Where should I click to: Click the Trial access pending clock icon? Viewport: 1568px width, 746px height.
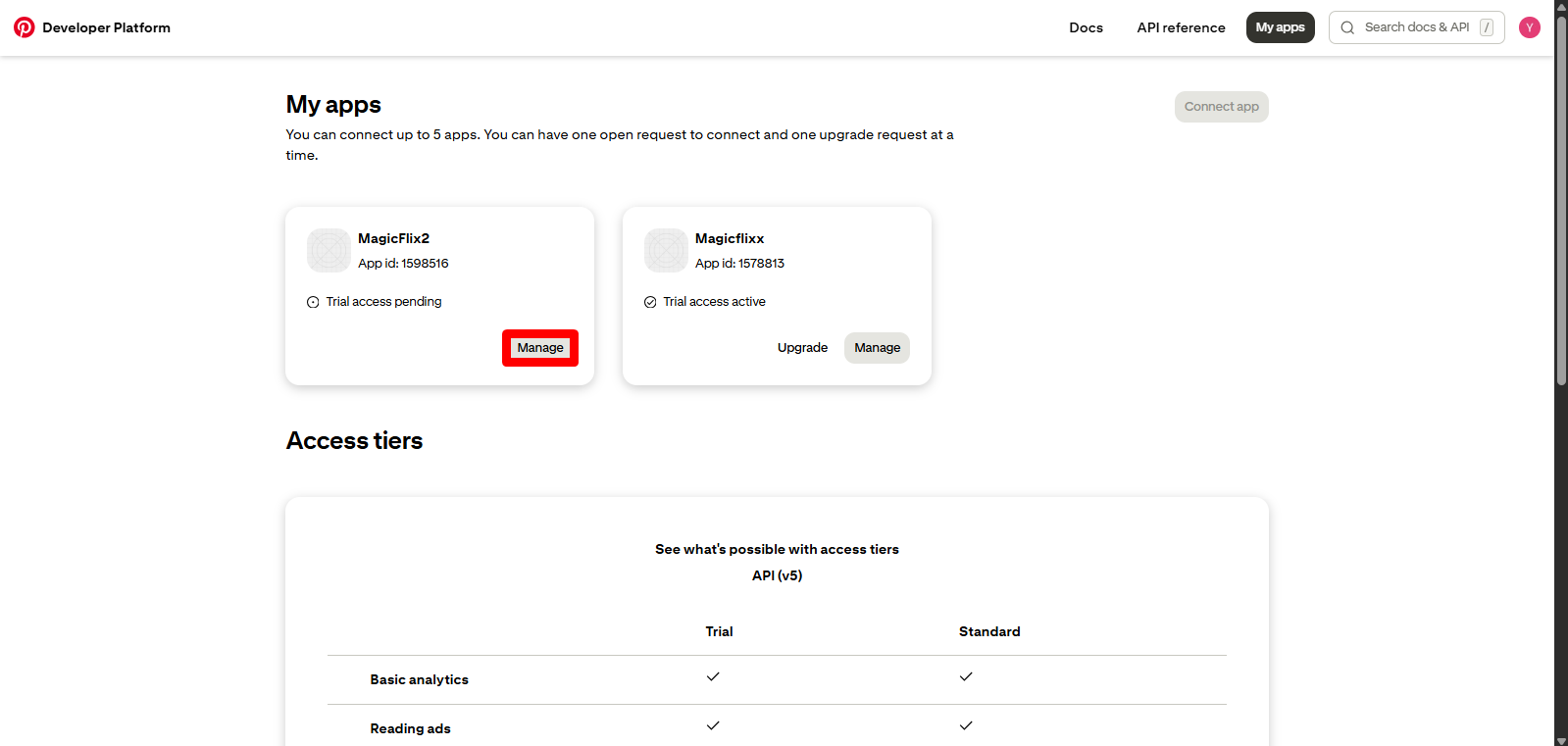[313, 302]
